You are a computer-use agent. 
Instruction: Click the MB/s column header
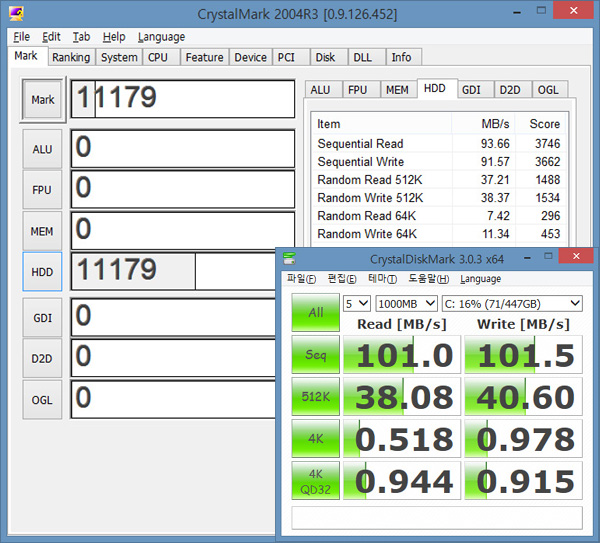(483, 124)
